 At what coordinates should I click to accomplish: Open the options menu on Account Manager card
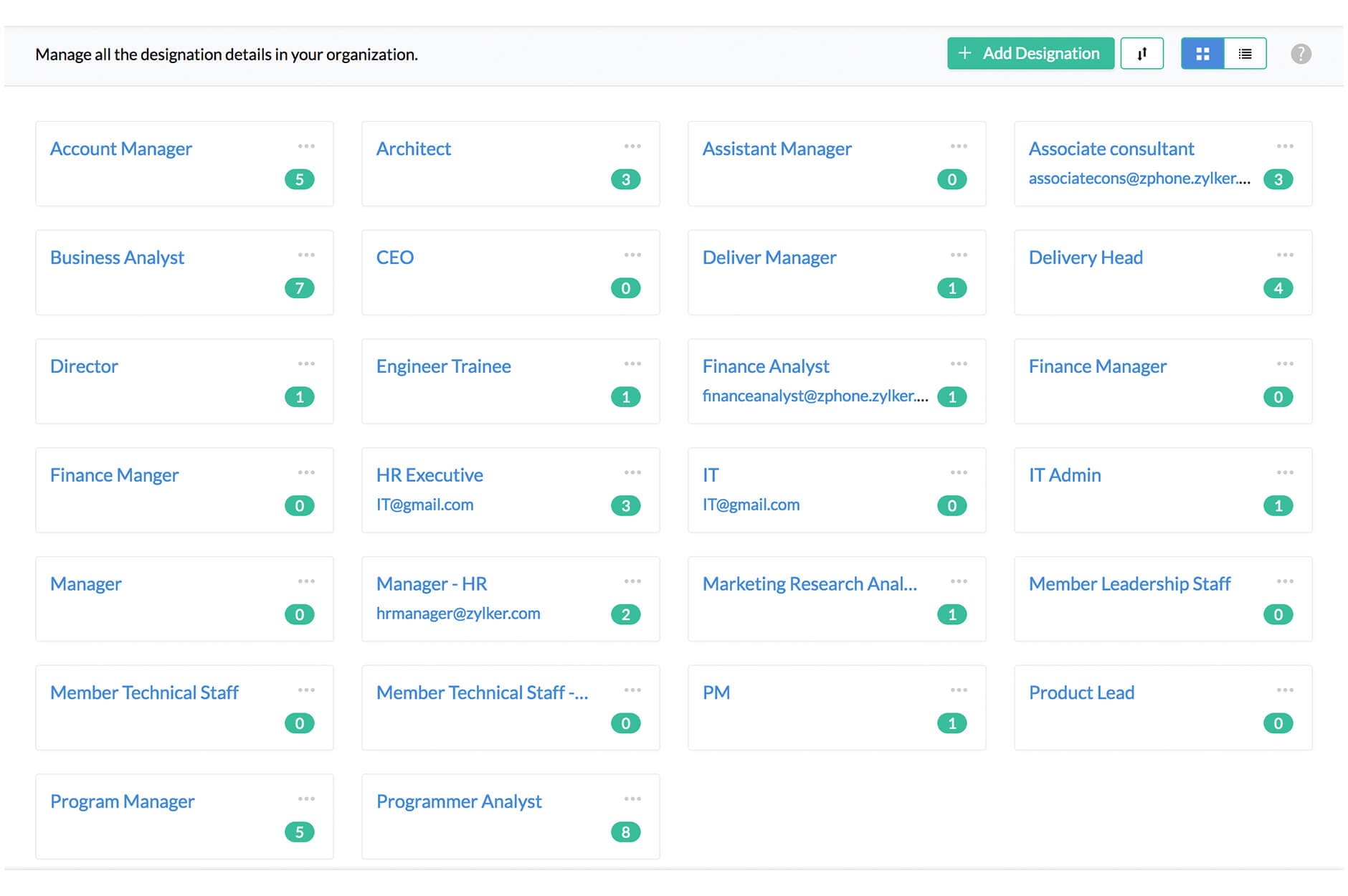coord(307,146)
